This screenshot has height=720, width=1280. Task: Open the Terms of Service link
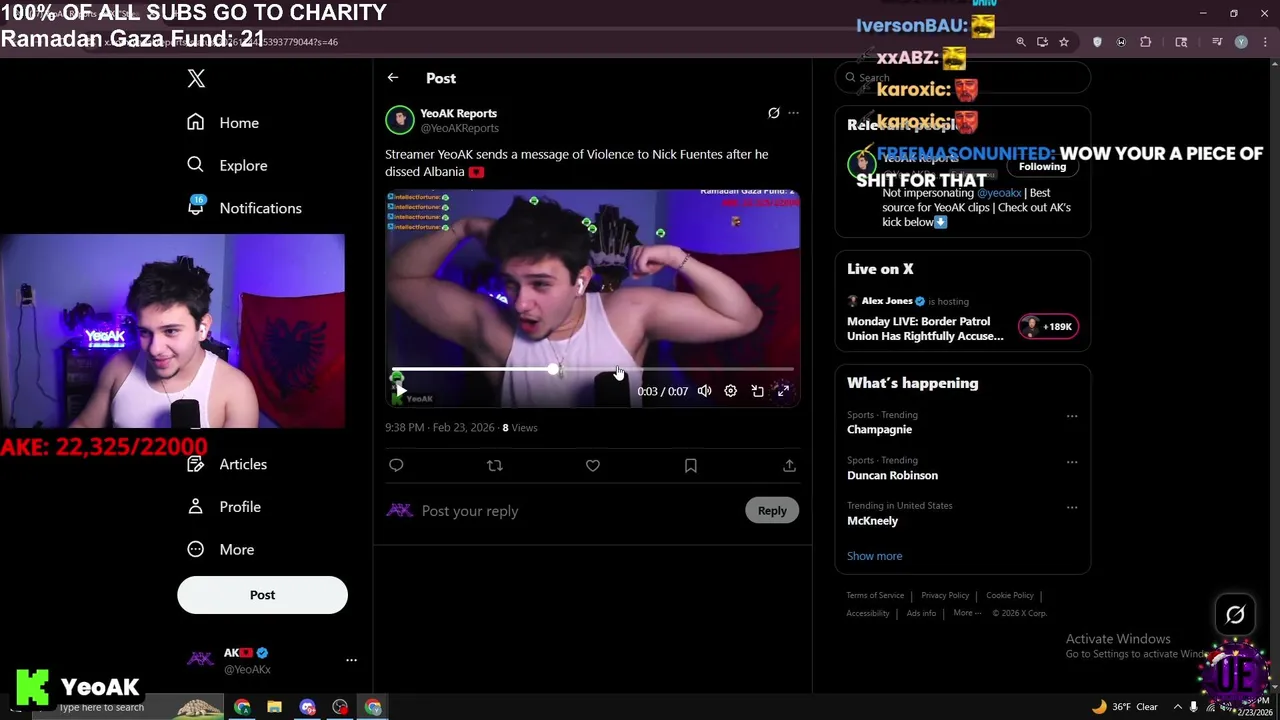point(875,595)
